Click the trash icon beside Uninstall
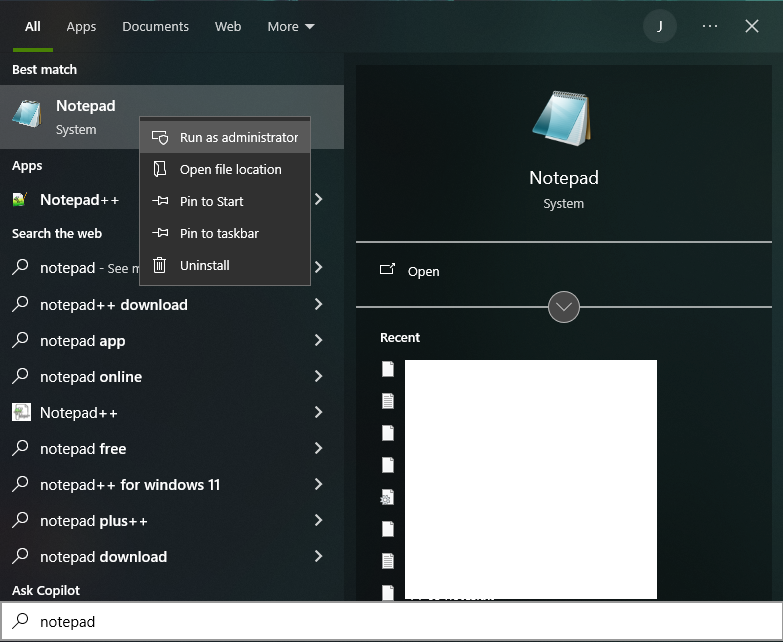 pyautogui.click(x=159, y=265)
